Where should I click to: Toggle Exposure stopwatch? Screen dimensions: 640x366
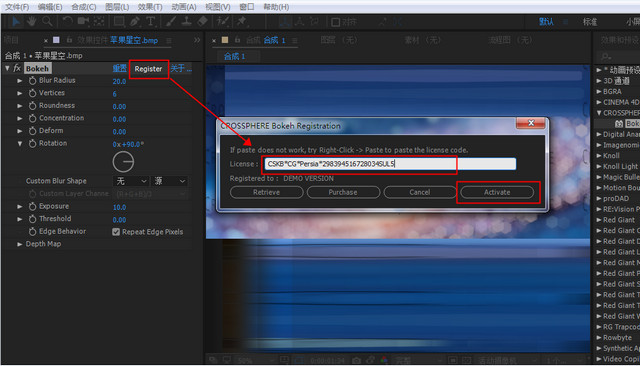coord(33,206)
